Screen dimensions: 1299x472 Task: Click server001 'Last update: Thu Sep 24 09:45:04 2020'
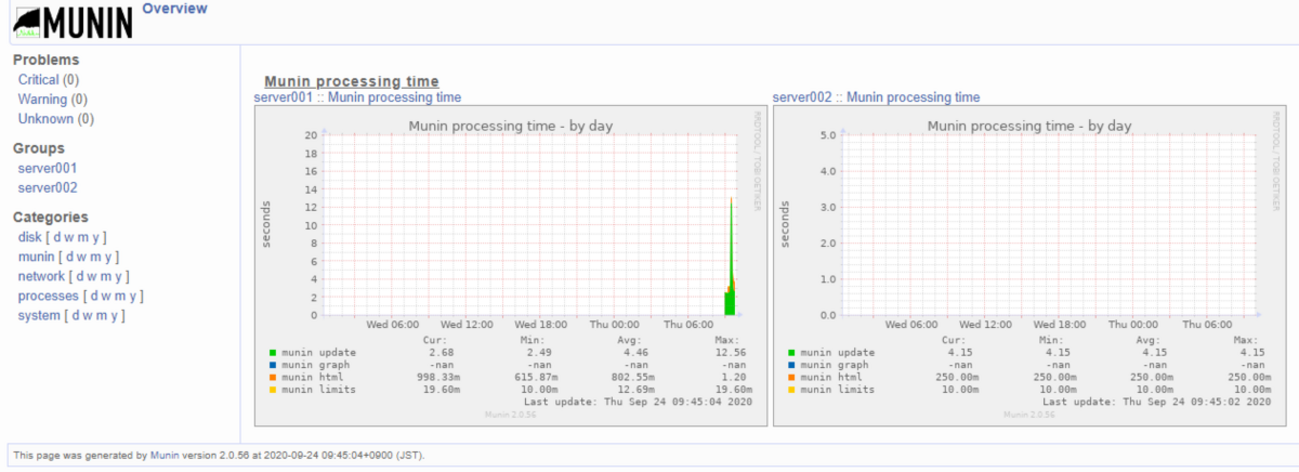pyautogui.click(x=639, y=402)
